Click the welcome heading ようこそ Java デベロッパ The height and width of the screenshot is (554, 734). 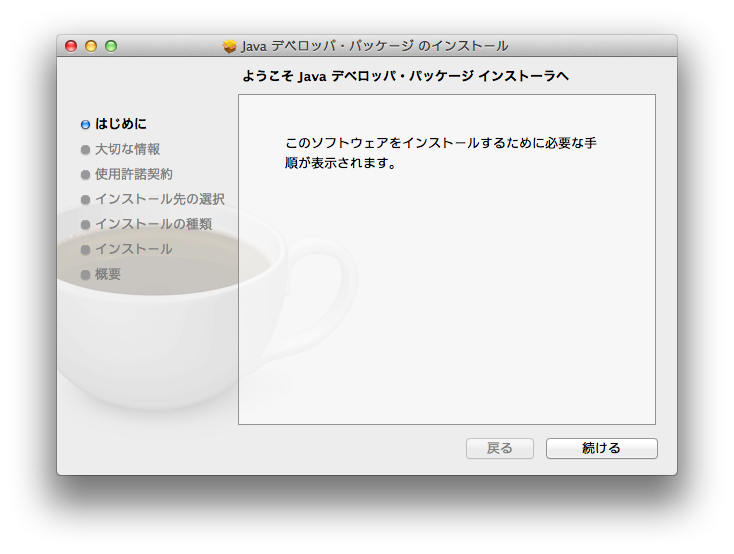[x=405, y=76]
